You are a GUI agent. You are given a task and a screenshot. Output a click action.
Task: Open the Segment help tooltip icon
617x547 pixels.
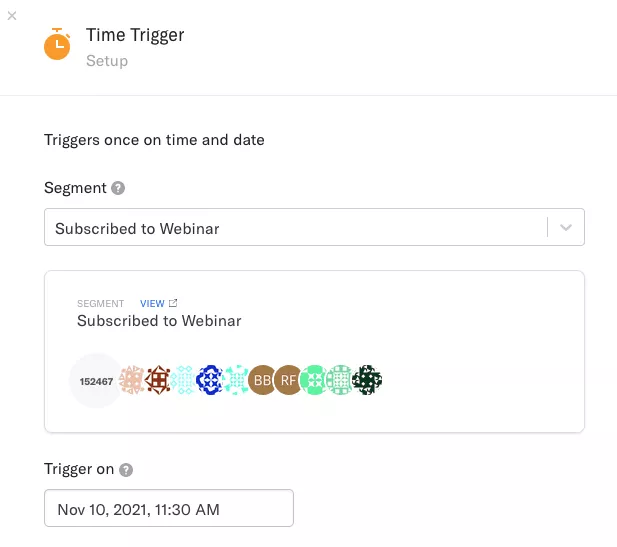(x=118, y=188)
